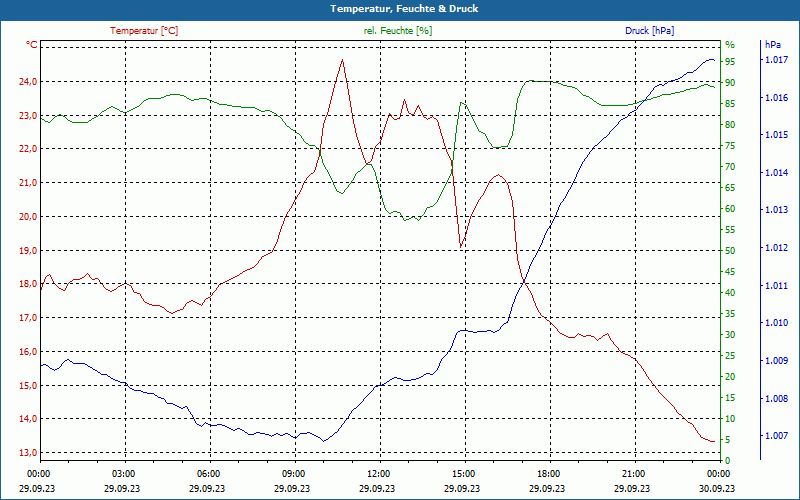The width and height of the screenshot is (800, 500).
Task: Click the 1.011 pressure axis value
Action: tap(776, 286)
